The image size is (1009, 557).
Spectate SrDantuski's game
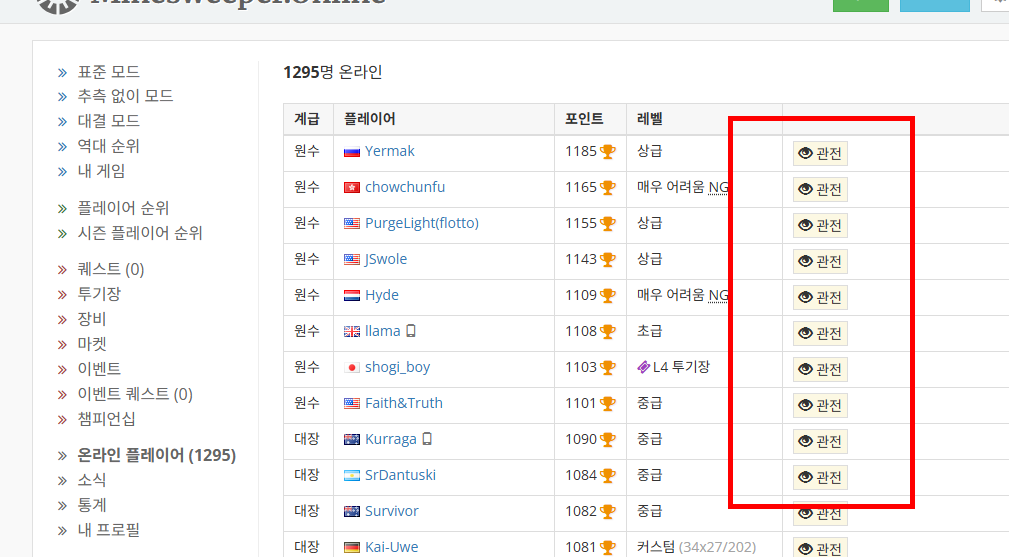820,477
